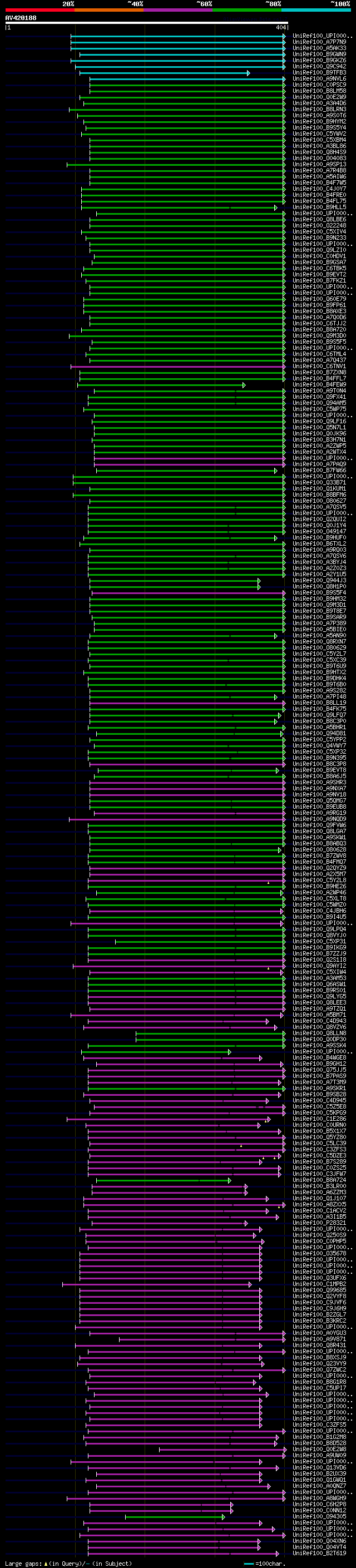
Task: Click hit label UniRef100_B8C3P8
Action: [x=319, y=764]
